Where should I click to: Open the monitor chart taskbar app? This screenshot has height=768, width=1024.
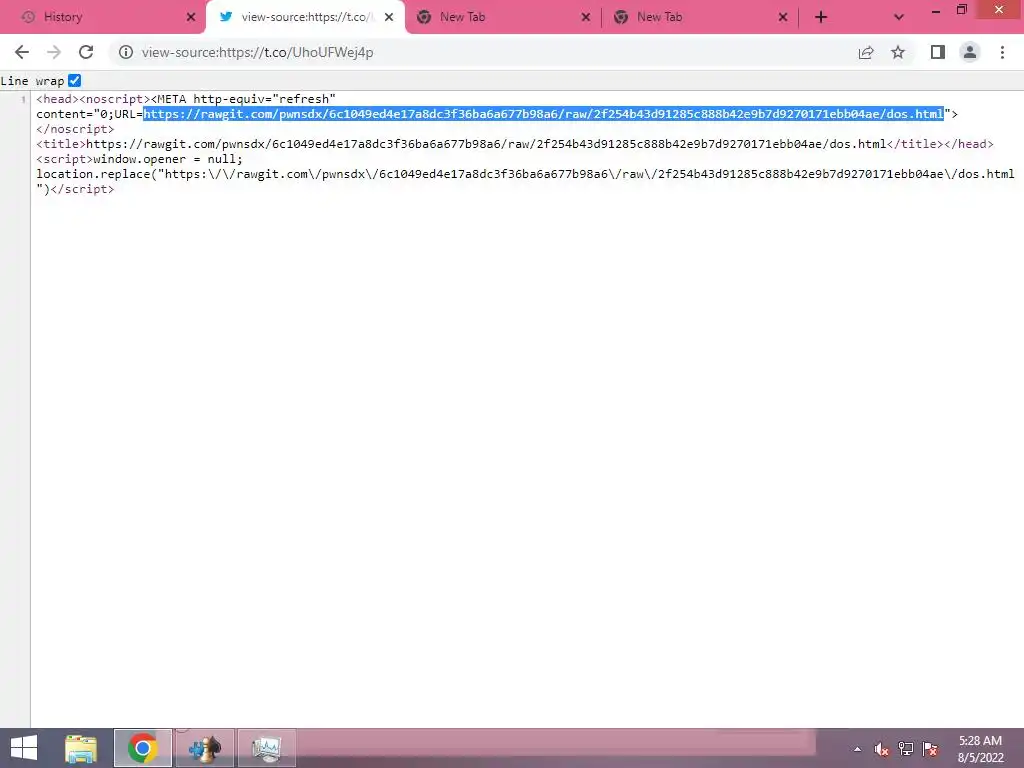(x=266, y=748)
